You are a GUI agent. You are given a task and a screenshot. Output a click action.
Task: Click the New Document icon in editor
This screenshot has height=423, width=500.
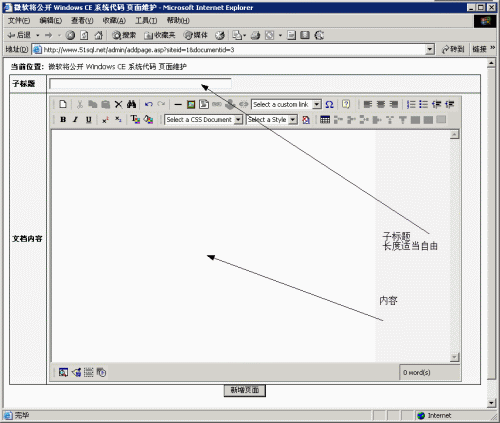[x=63, y=104]
